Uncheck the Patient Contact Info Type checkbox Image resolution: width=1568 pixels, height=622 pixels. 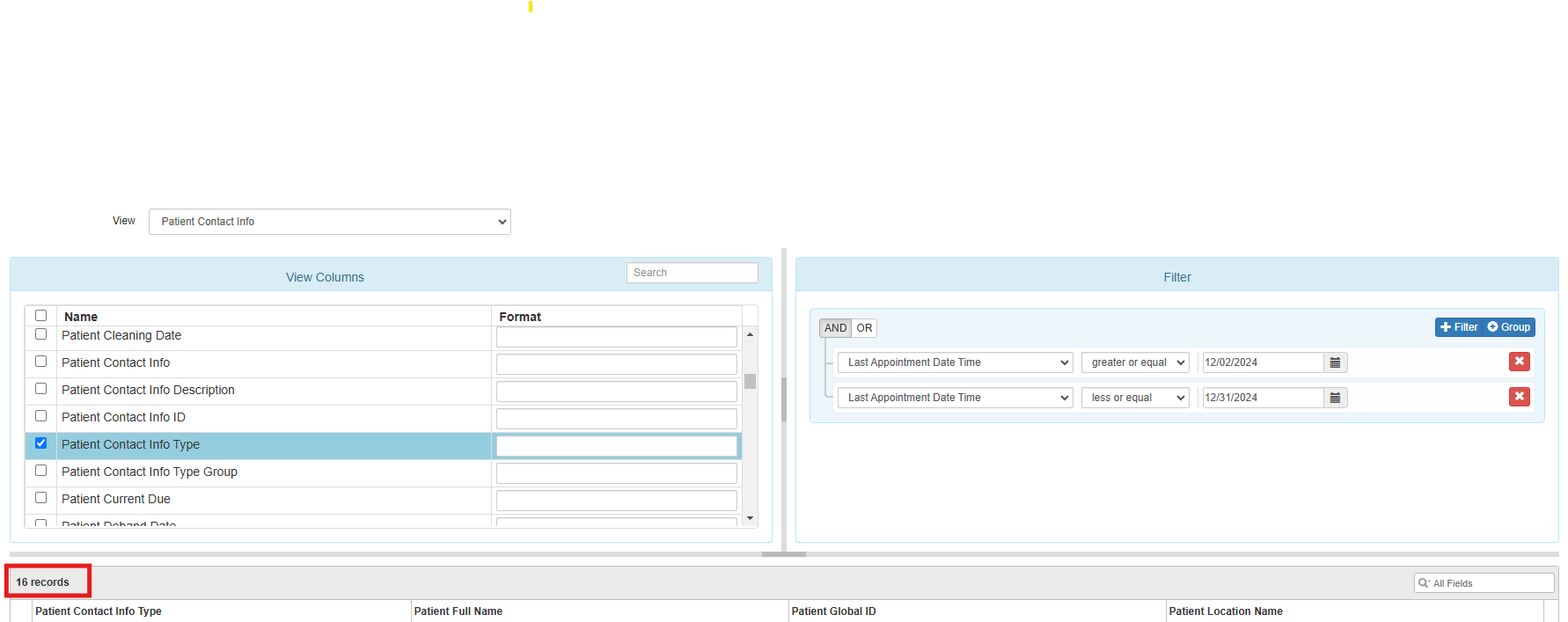pos(40,443)
